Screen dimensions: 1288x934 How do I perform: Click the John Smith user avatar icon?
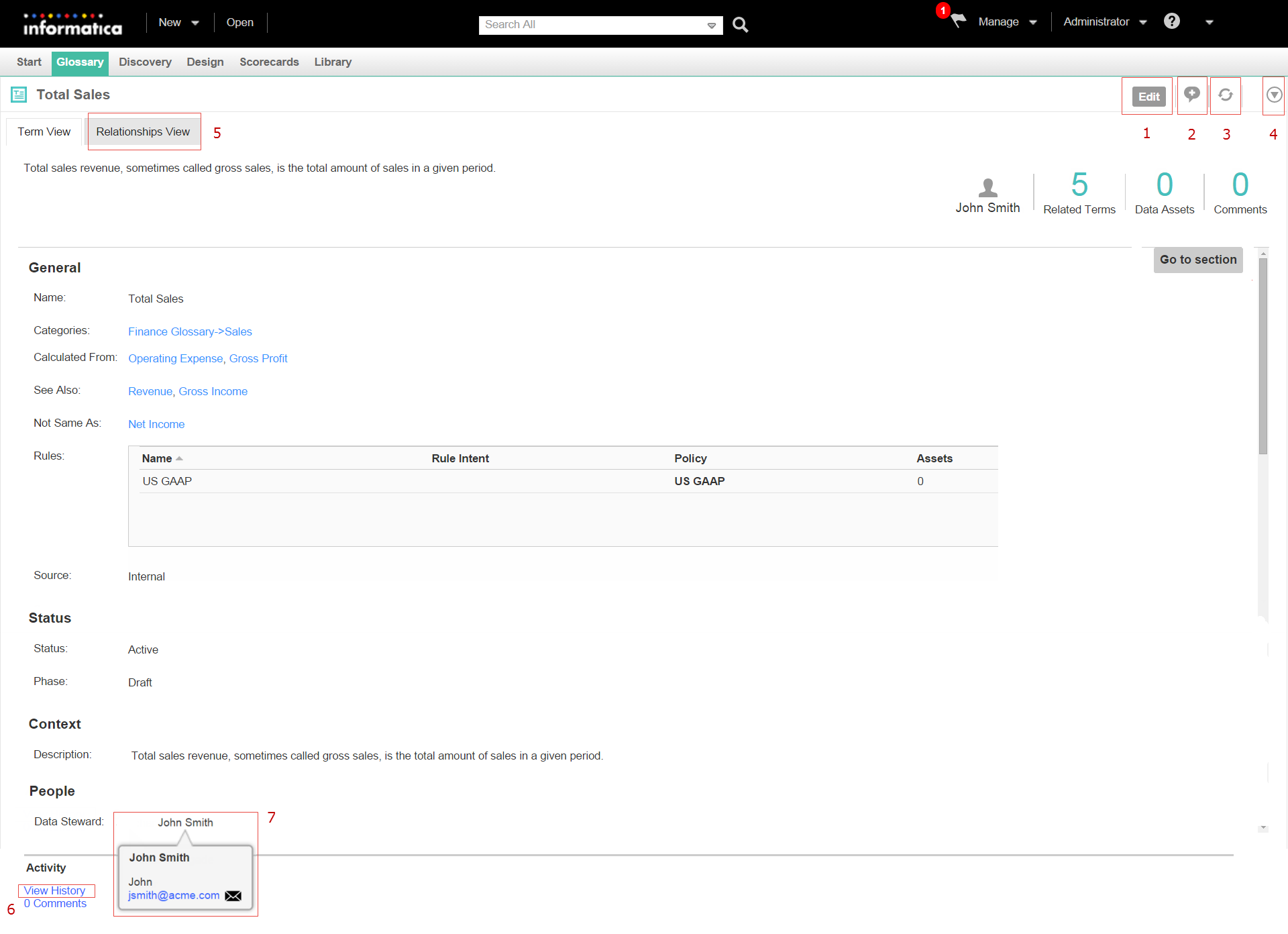coord(987,187)
